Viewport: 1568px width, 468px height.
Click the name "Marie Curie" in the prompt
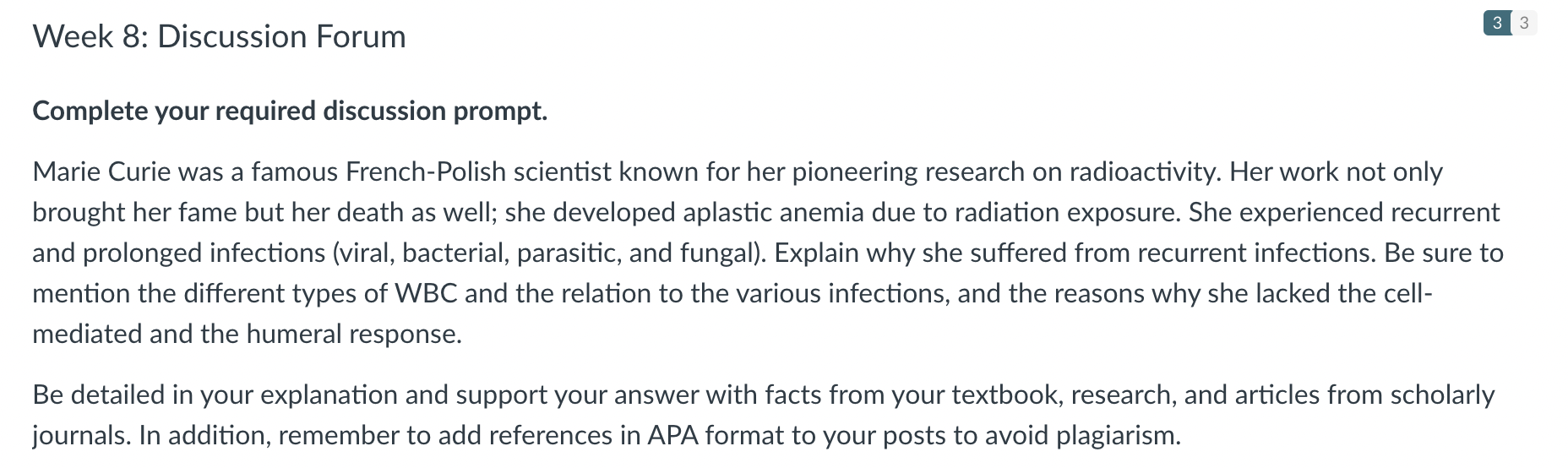(x=102, y=171)
